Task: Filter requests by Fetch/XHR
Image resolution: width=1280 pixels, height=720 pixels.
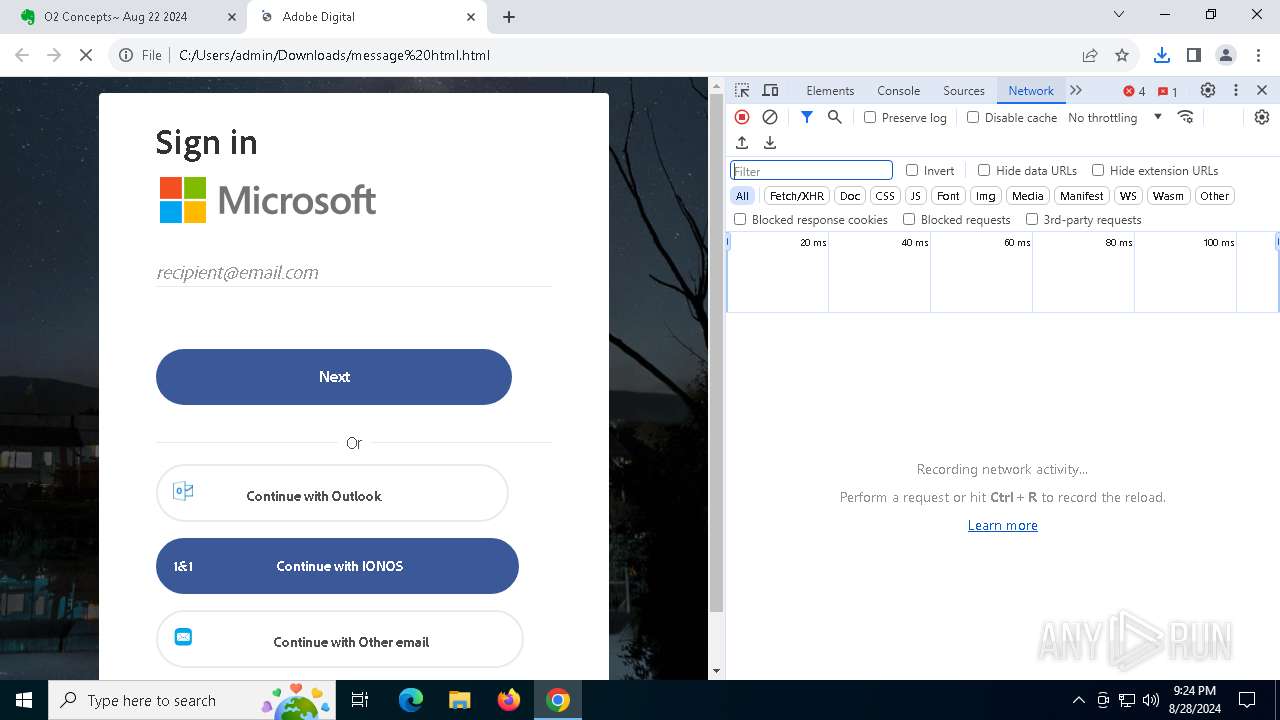Action: coord(797,196)
